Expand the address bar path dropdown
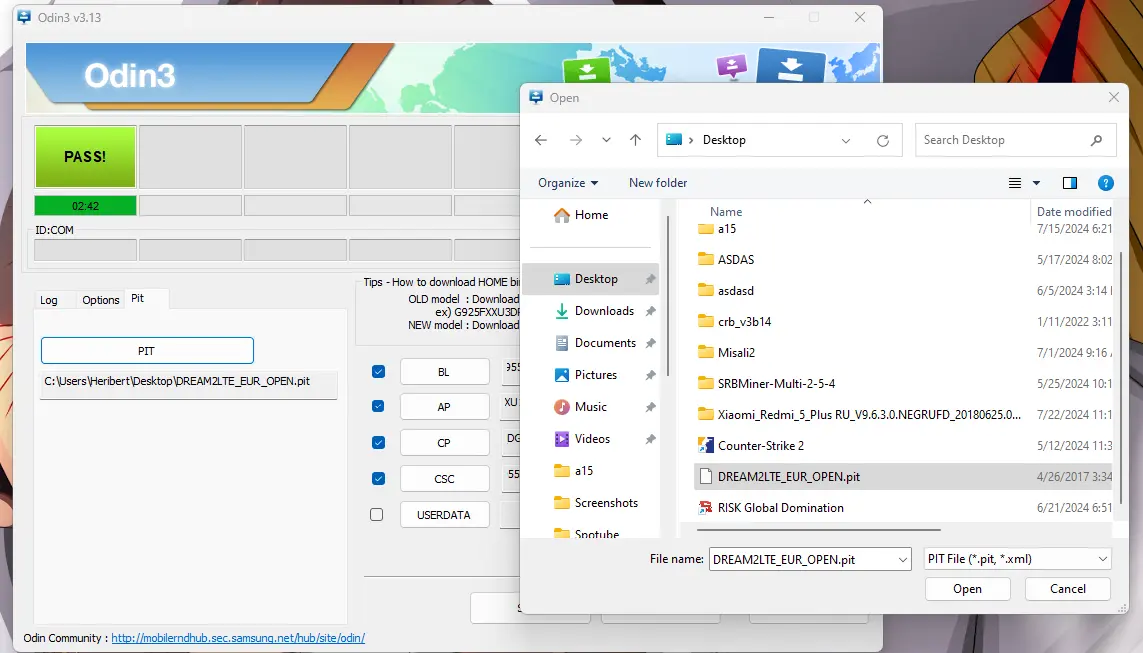The width and height of the screenshot is (1143, 653). point(846,141)
